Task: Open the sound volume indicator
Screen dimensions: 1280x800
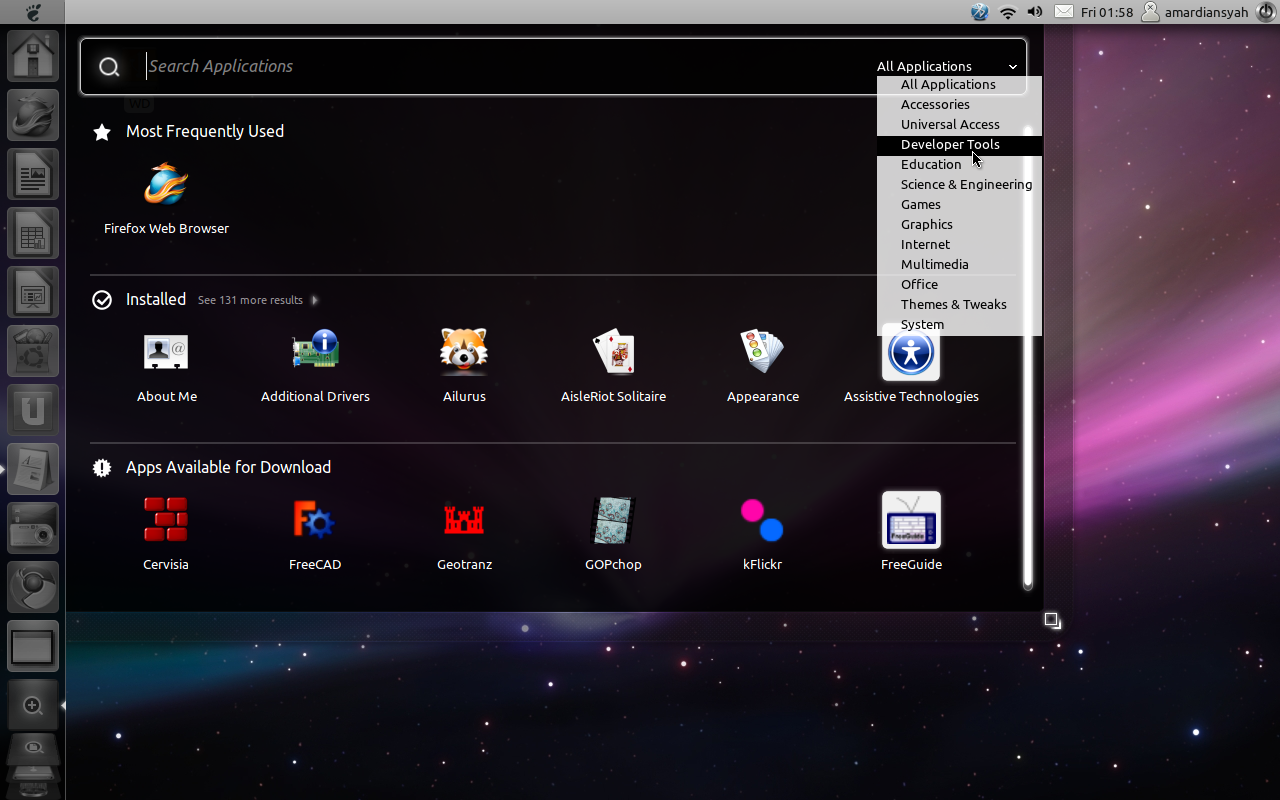Action: click(x=1035, y=12)
